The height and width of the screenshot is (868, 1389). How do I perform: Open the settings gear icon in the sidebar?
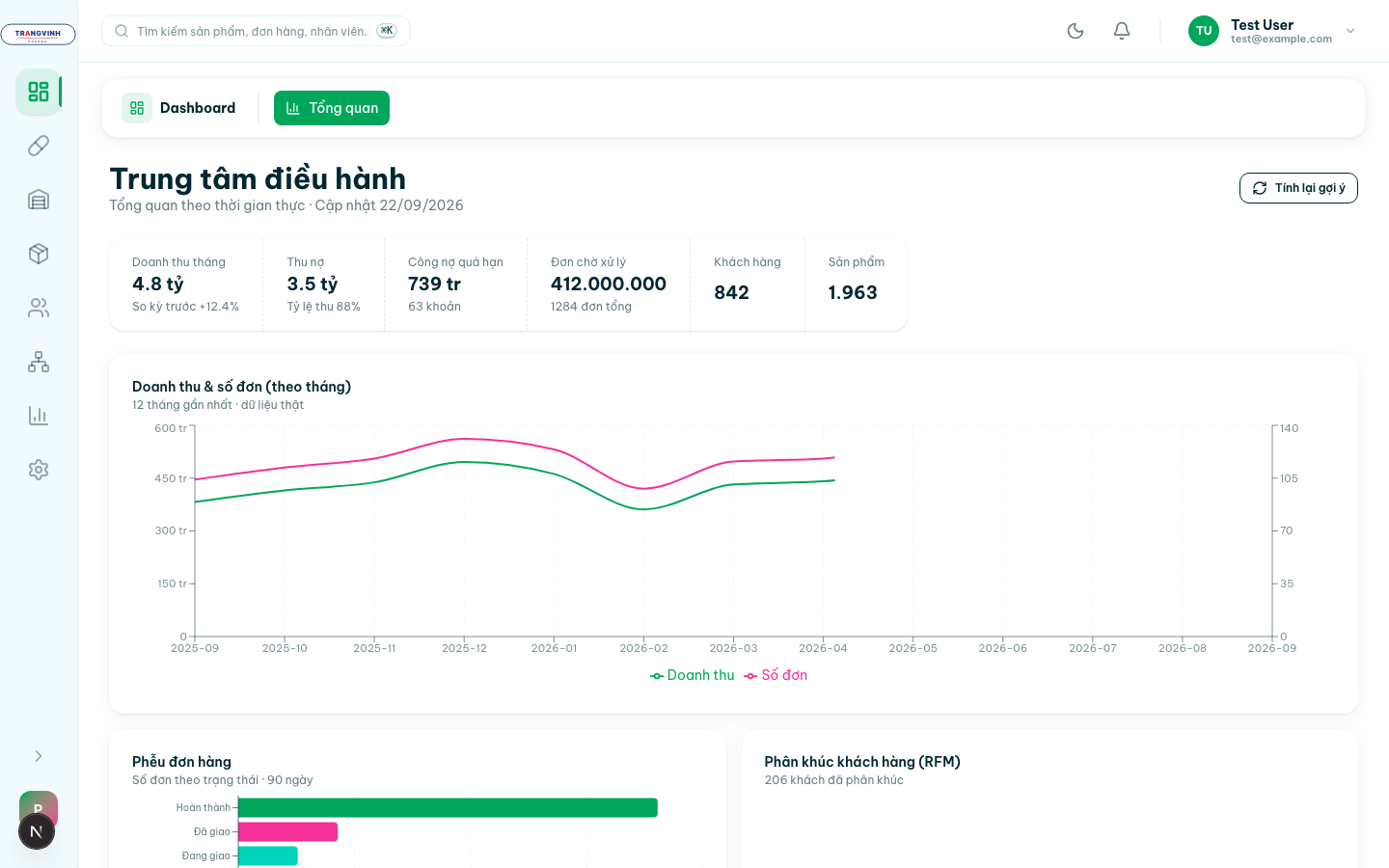pos(39,470)
